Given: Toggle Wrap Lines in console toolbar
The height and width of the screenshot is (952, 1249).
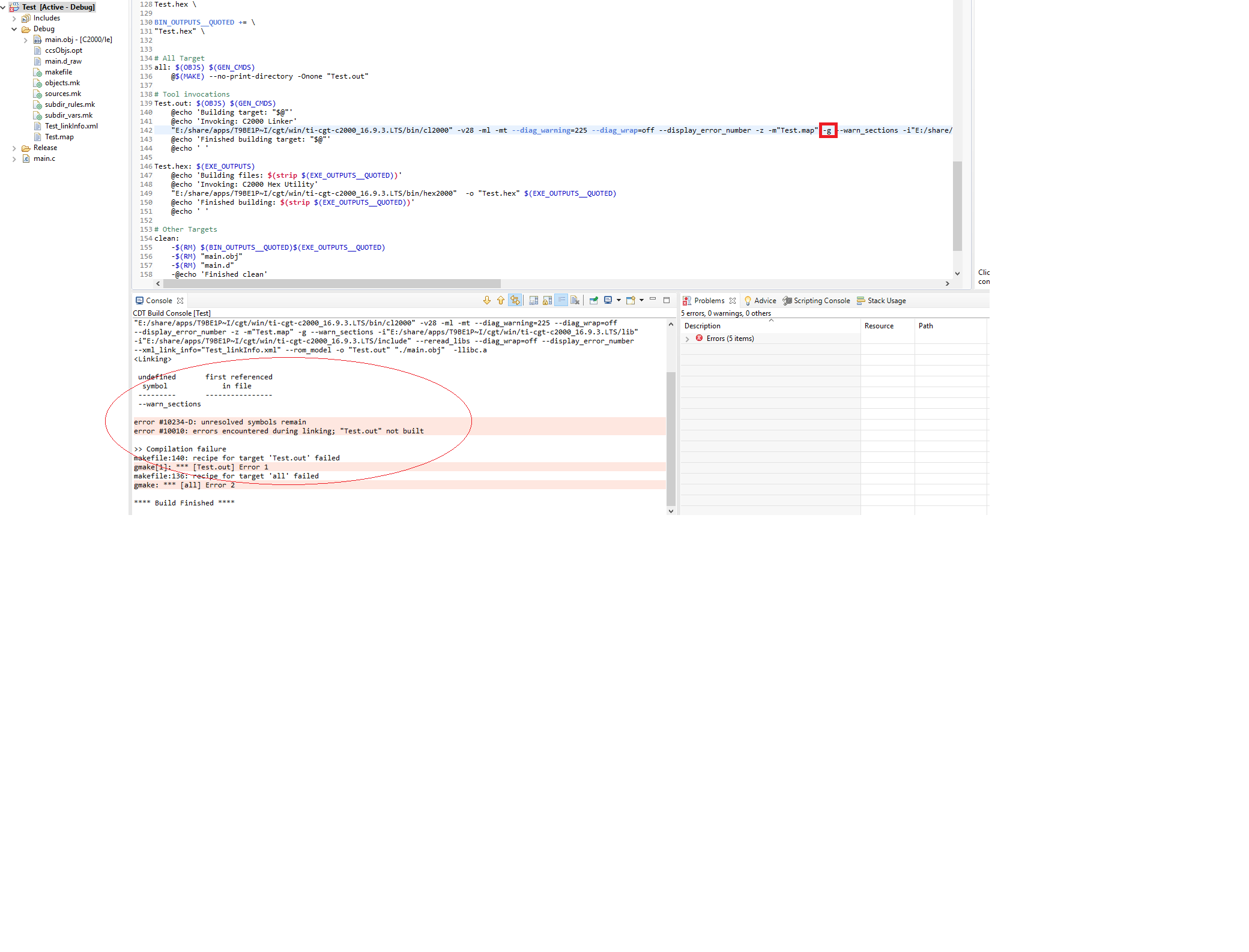Looking at the screenshot, I should point(561,300).
